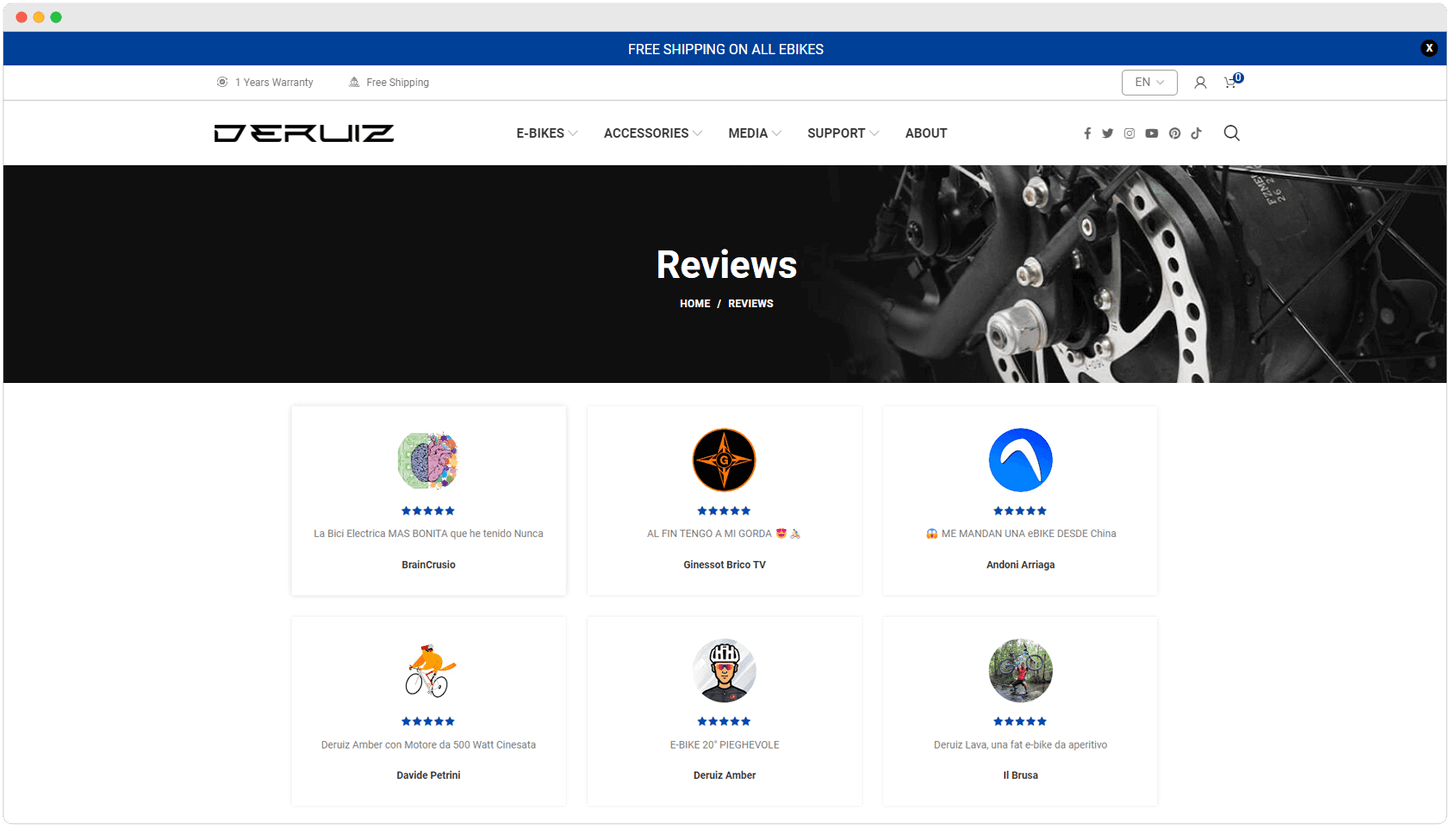Expand the ACCESSORIES menu
Image resolution: width=1450 pixels, height=827 pixels.
653,133
